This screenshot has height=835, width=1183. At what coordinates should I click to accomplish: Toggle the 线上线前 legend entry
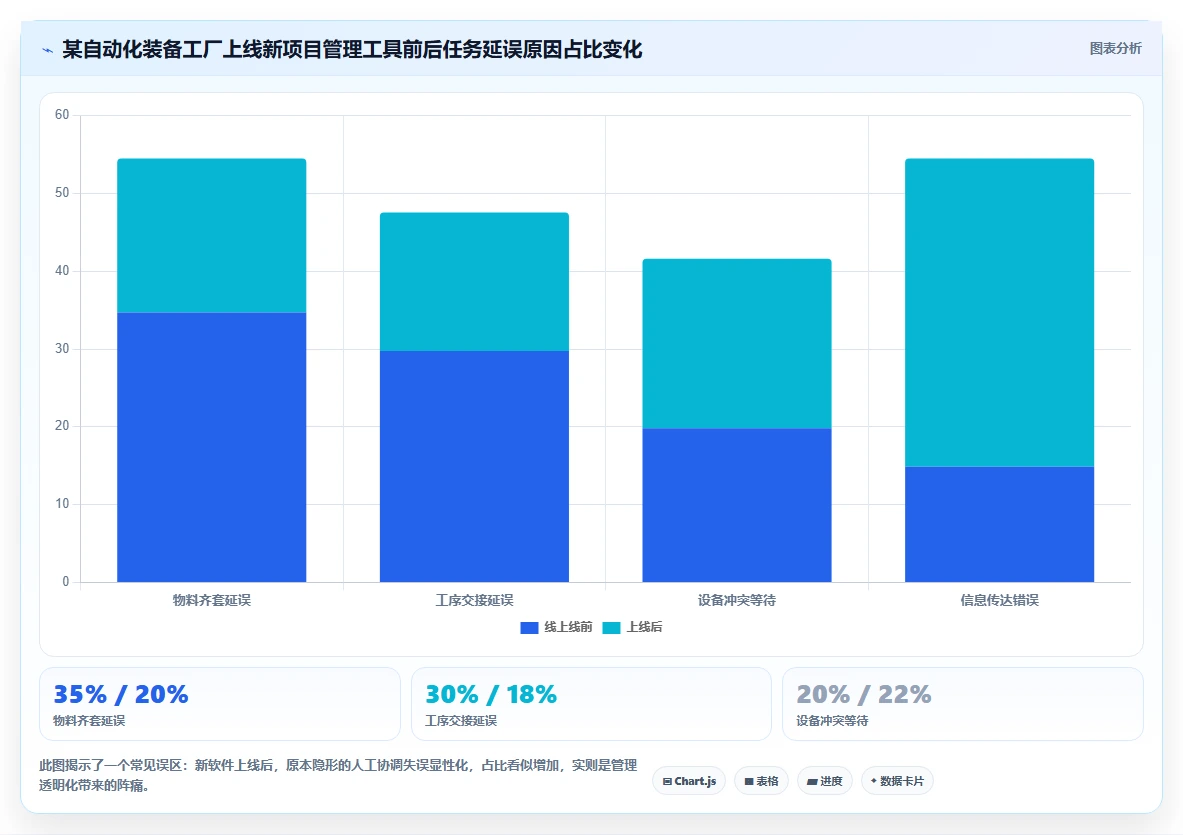click(x=557, y=627)
